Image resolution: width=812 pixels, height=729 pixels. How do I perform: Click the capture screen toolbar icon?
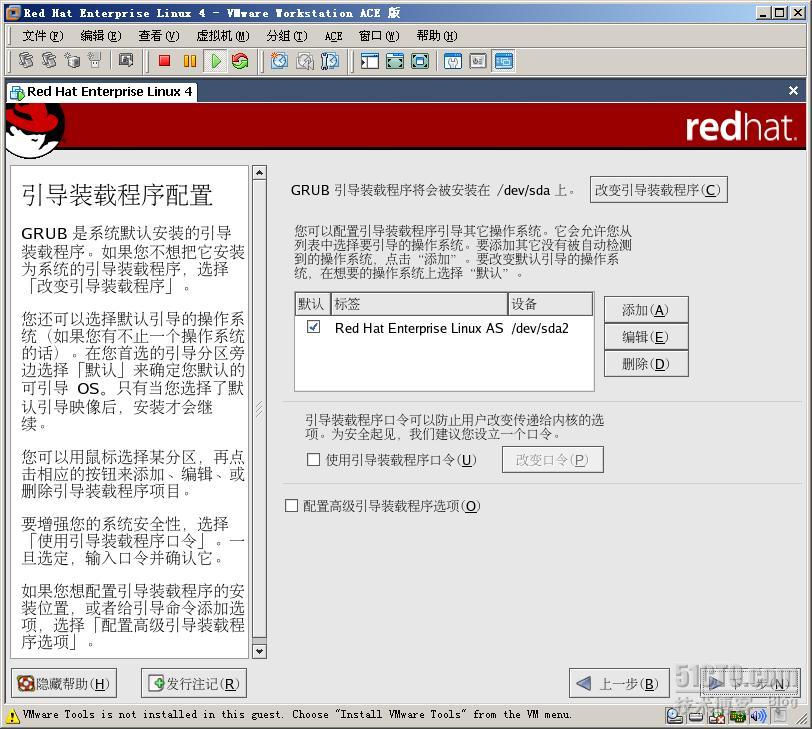pyautogui.click(x=125, y=61)
